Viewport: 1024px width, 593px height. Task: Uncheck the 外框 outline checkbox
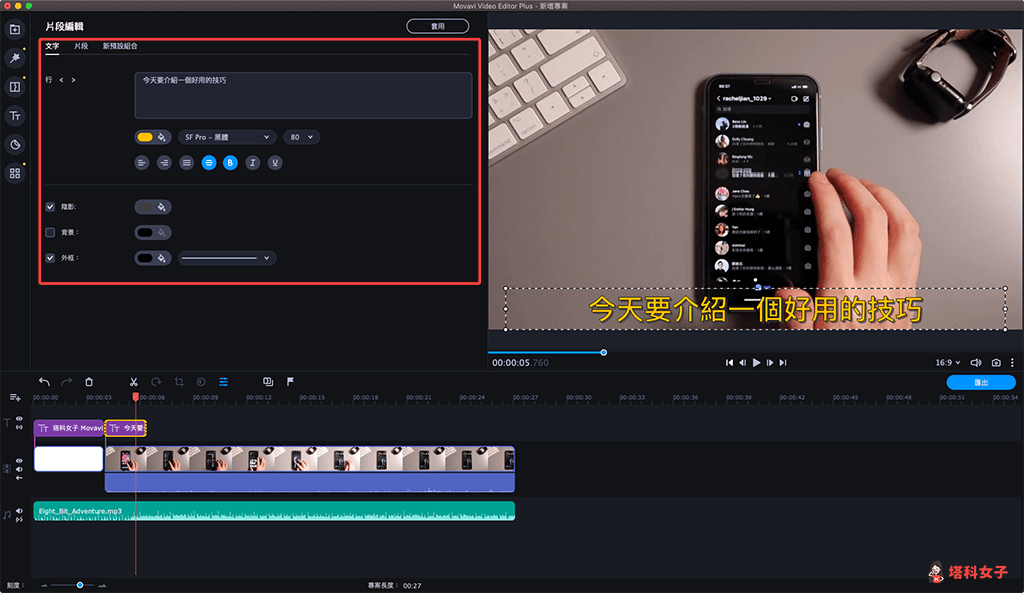click(x=50, y=257)
